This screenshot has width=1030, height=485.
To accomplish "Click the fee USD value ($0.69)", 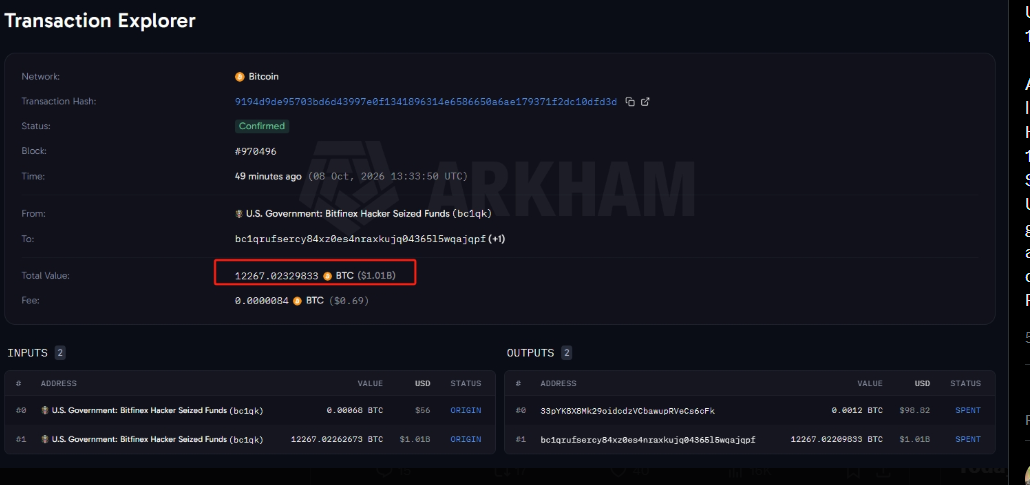I will tap(347, 301).
